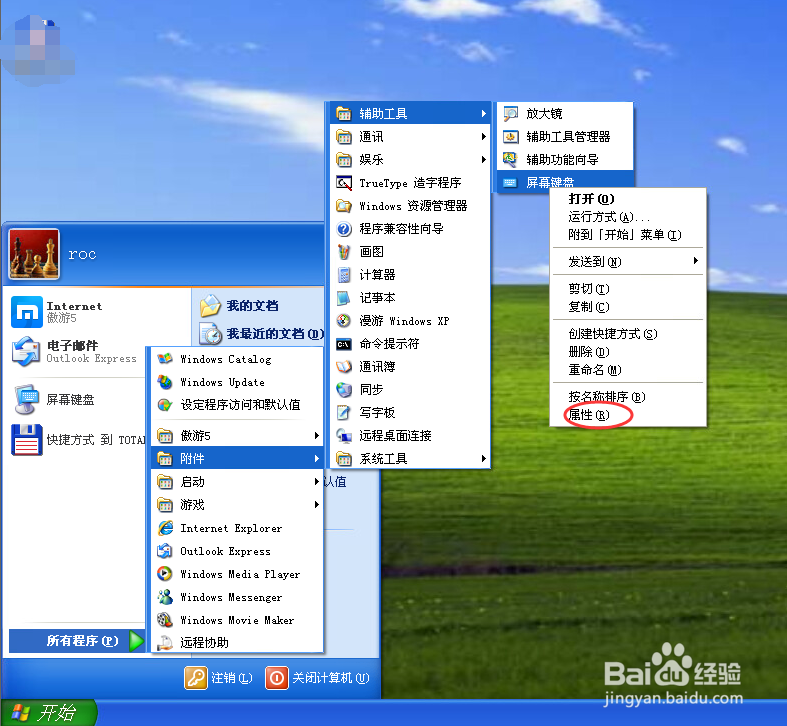Viewport: 787px width, 726px height.
Task: Click the Windows 资源管理器 icon
Action: coord(344,206)
